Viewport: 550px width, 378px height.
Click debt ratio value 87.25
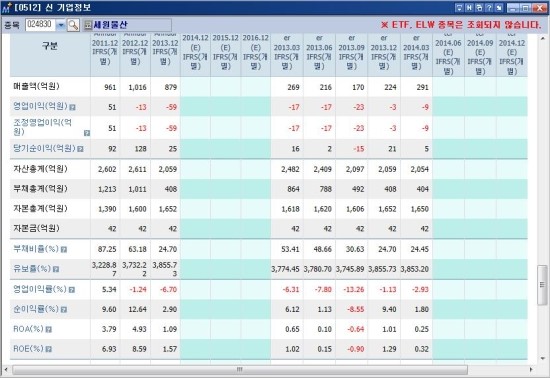(107, 249)
